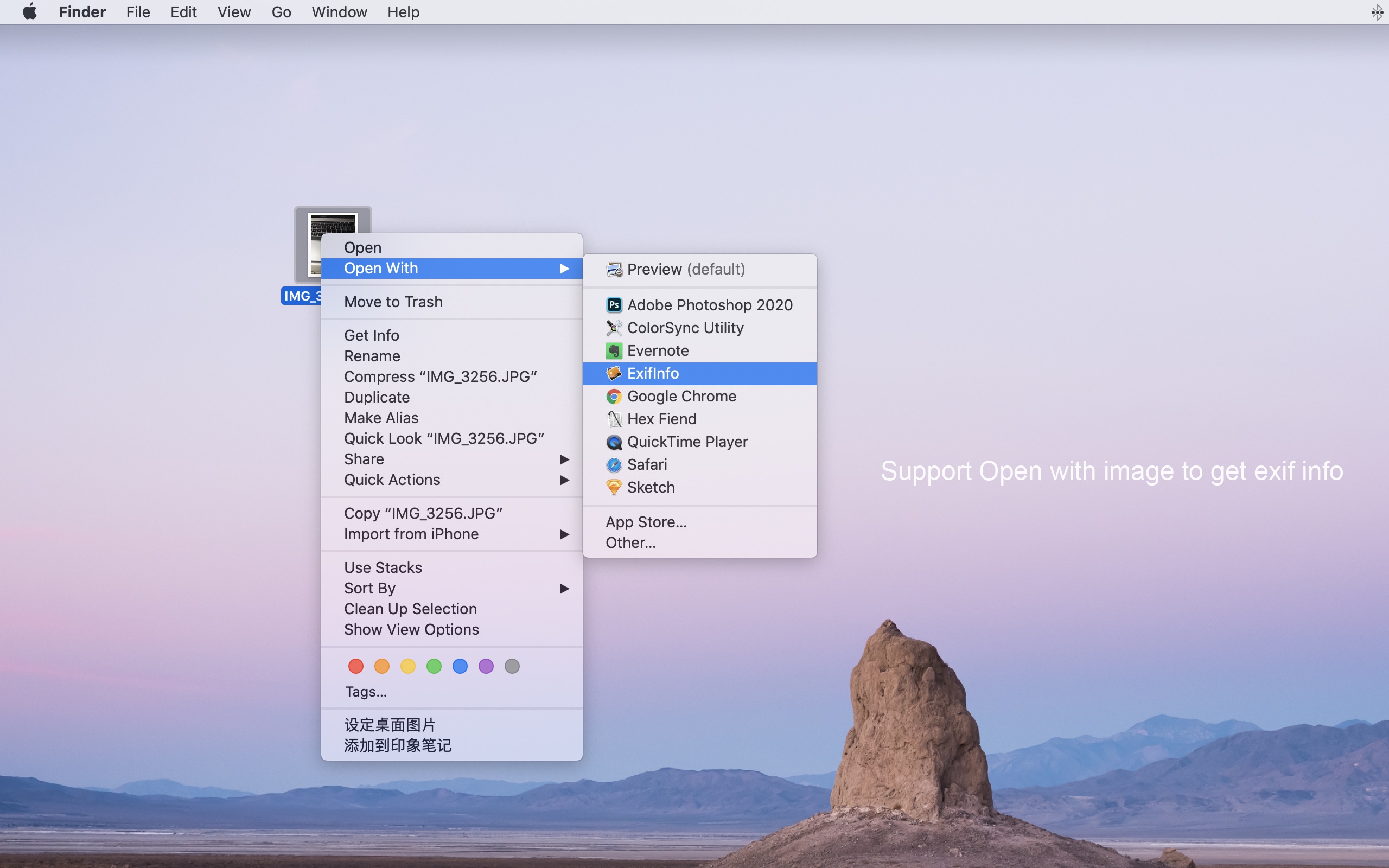Expand the Quick Actions submenu arrow
The height and width of the screenshot is (868, 1389).
[564, 480]
